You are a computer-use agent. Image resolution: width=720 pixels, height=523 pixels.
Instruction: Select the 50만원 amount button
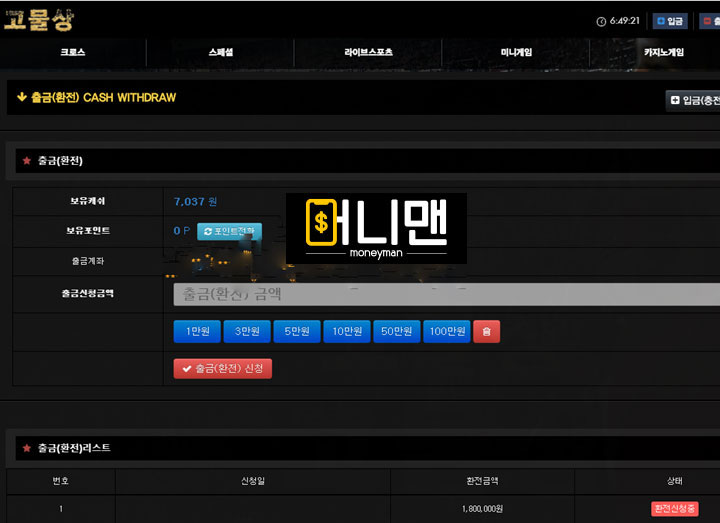(397, 331)
